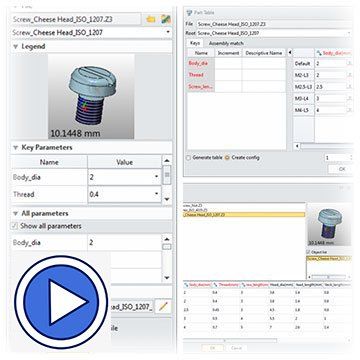Collapse the Key Parameters section
This screenshot has height=360, width=360.
[15, 147]
